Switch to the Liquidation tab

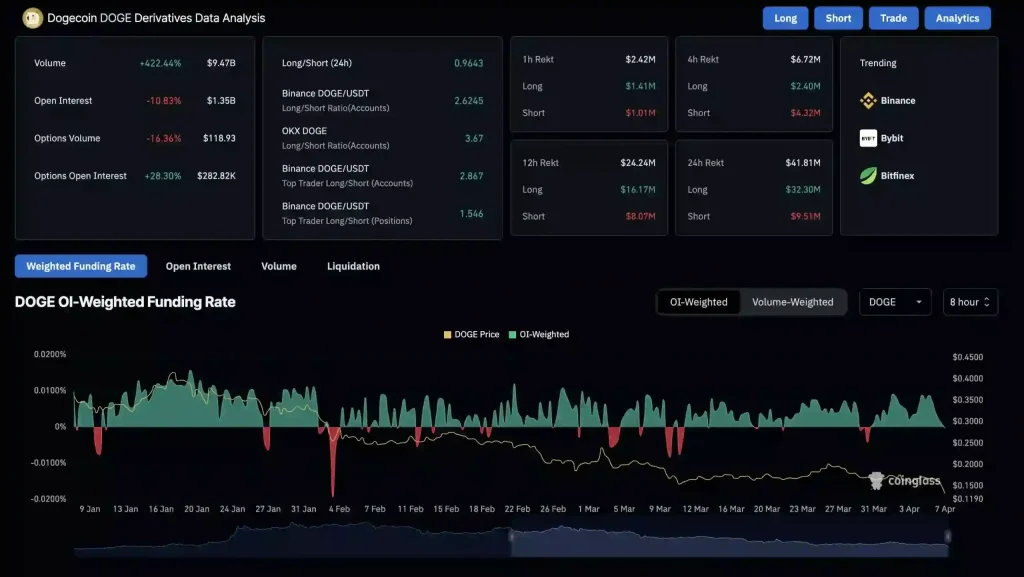point(353,266)
